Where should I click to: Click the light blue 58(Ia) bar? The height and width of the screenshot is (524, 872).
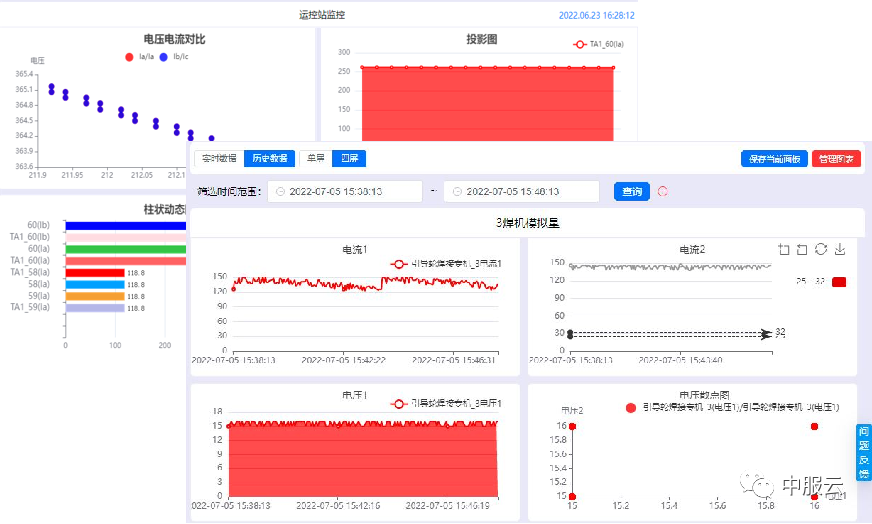click(95, 284)
